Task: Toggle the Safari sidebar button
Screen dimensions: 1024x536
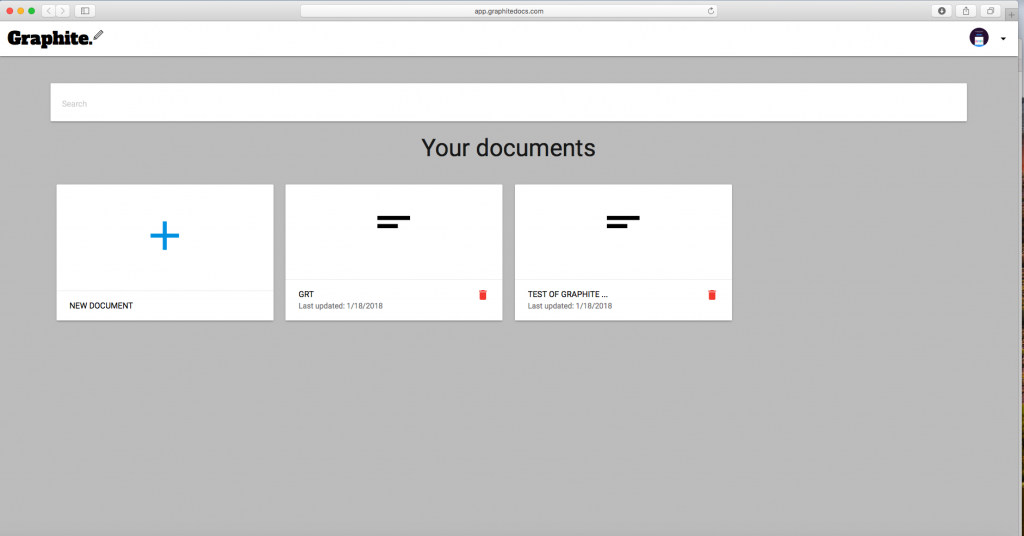Action: click(85, 11)
